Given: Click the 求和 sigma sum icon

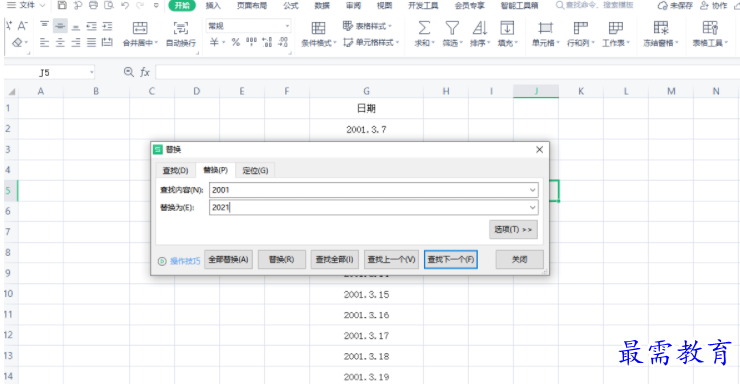Looking at the screenshot, I should point(424,27).
